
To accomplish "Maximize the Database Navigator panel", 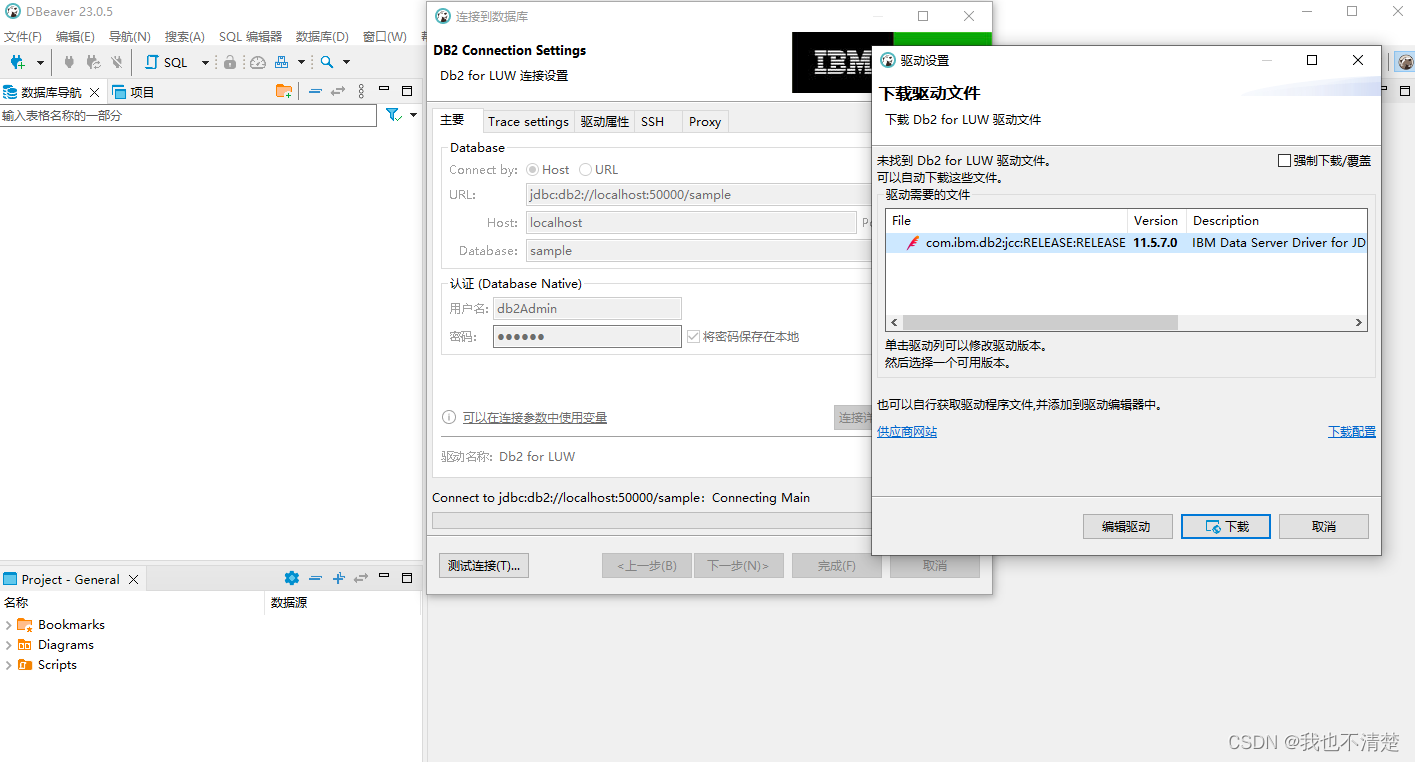I will tap(407, 90).
